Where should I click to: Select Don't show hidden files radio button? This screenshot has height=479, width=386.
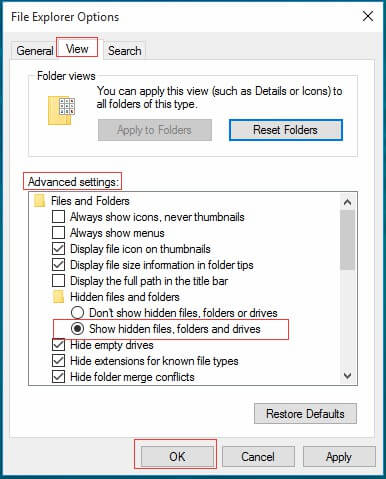[x=77, y=313]
